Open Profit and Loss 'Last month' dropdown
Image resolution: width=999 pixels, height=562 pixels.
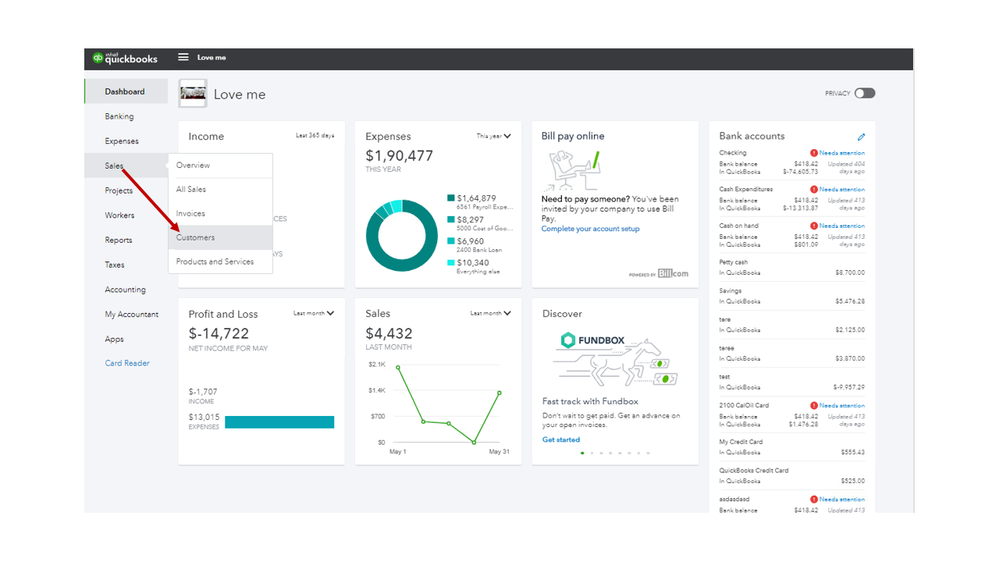(x=313, y=313)
